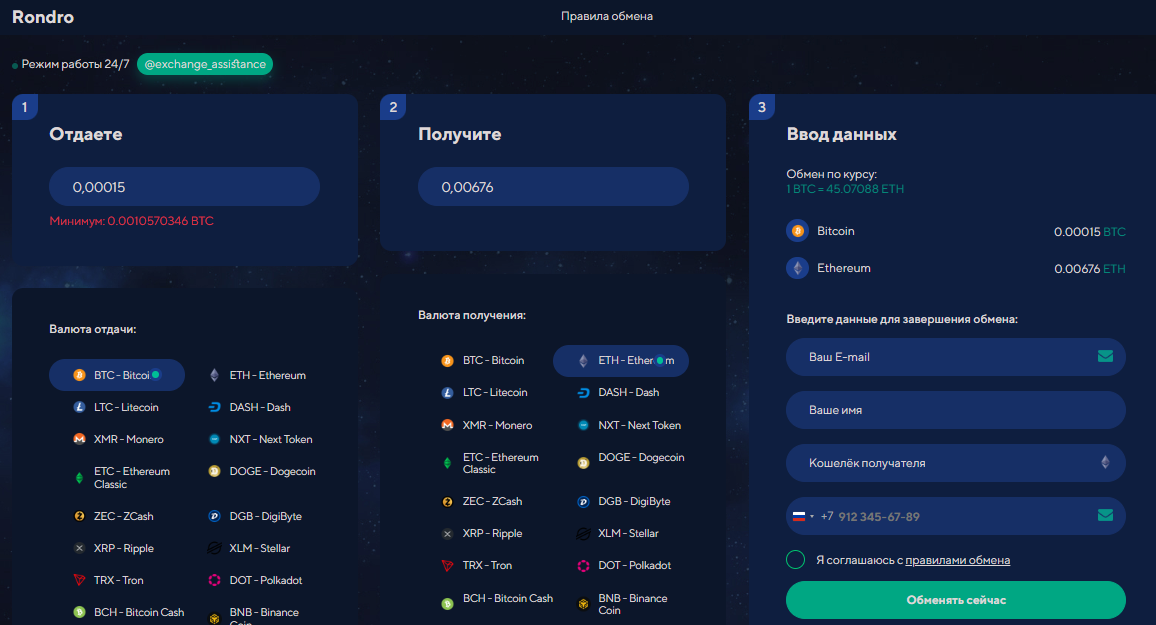Open the правилами обмена link
This screenshot has width=1156, height=625.
tap(958, 560)
